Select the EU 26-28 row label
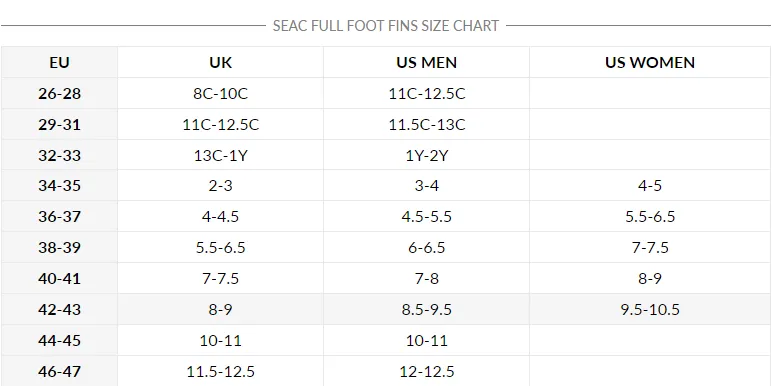This screenshot has height=386, width=773. tap(59, 94)
